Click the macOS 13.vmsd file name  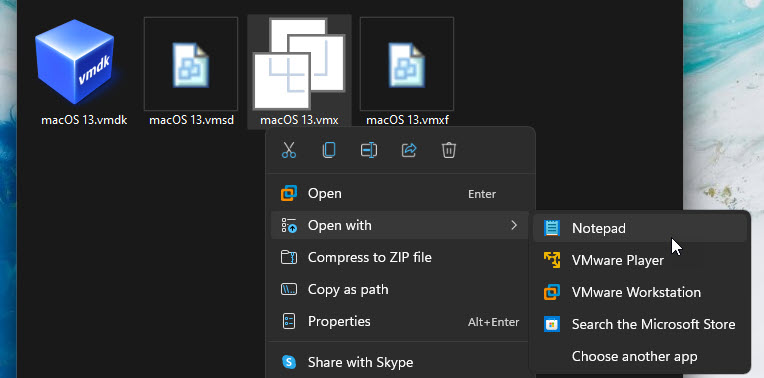(191, 120)
